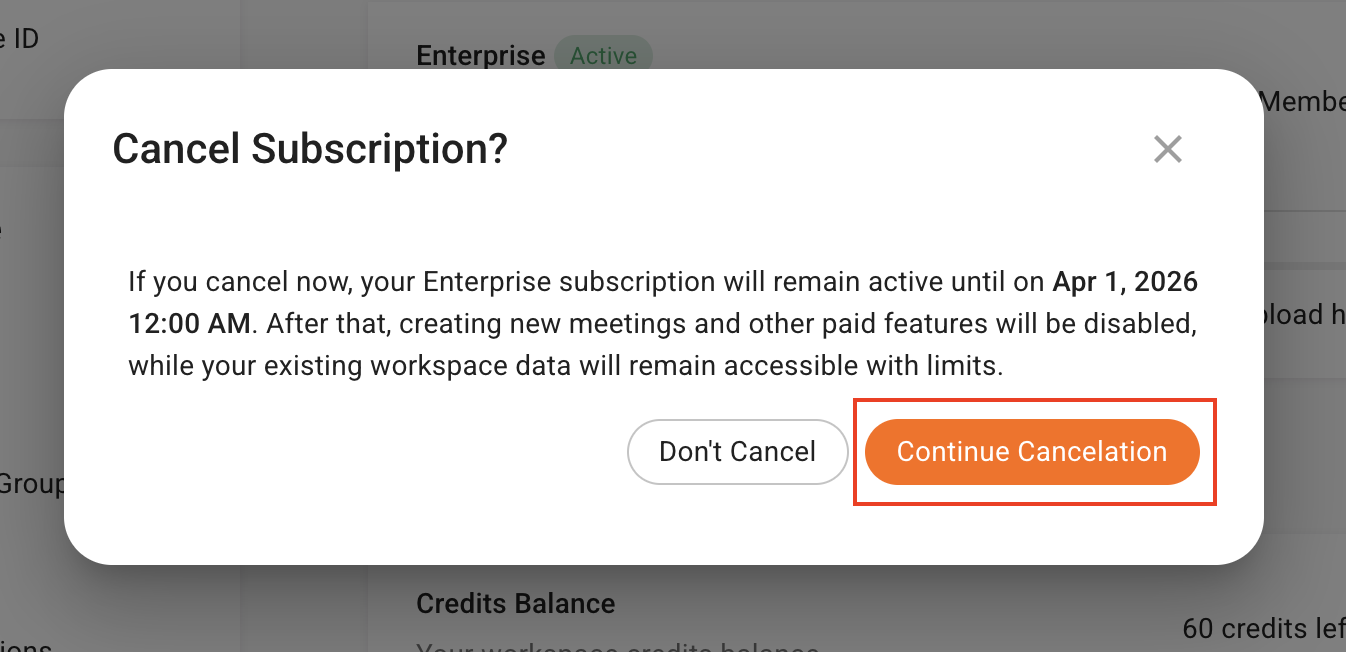Viewport: 1346px width, 652px height.
Task: Select the Enterprise plan heading
Action: pos(481,56)
